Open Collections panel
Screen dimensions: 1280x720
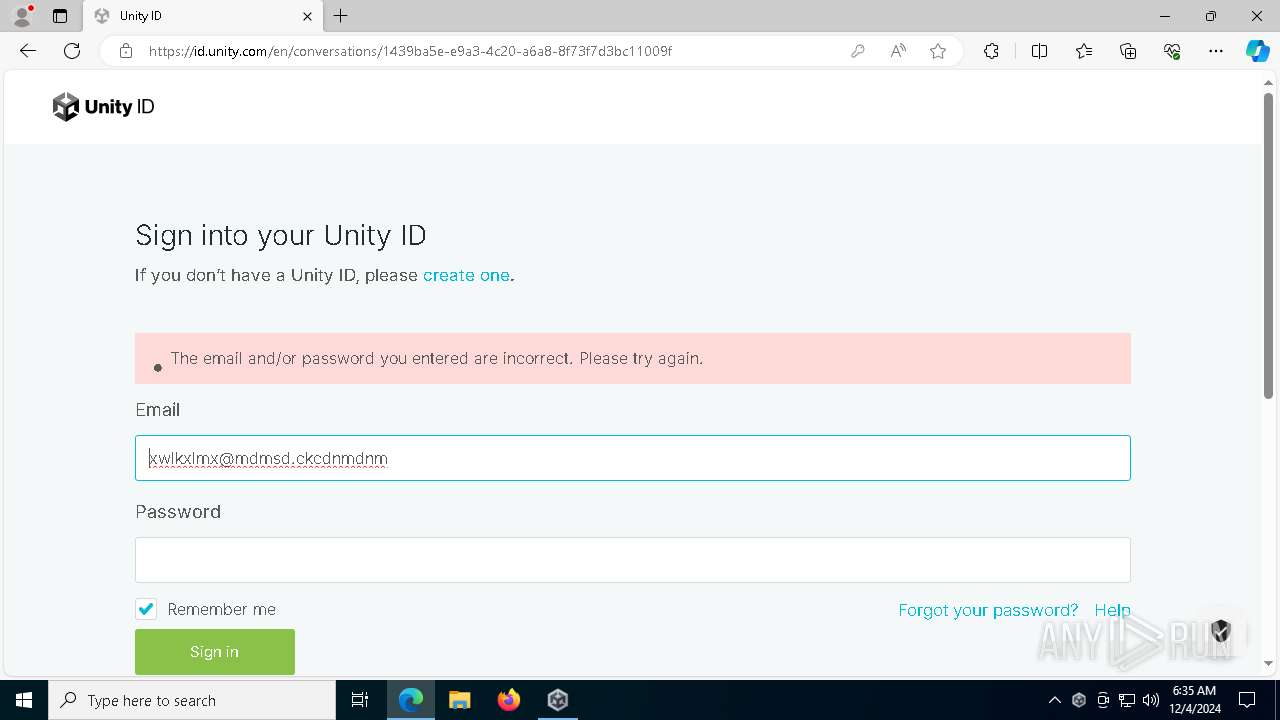coord(1128,51)
